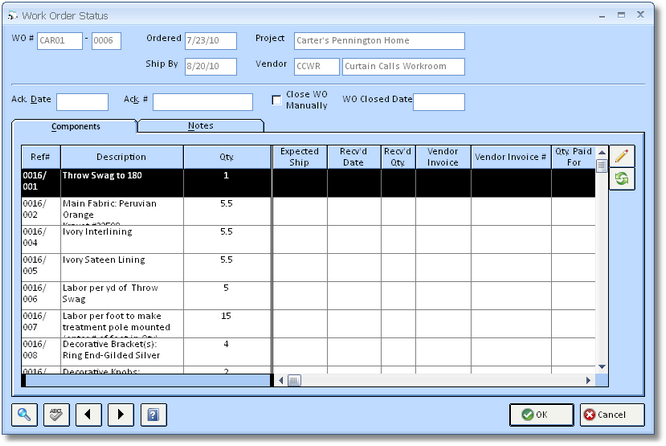Open the help icon button

tap(153, 414)
